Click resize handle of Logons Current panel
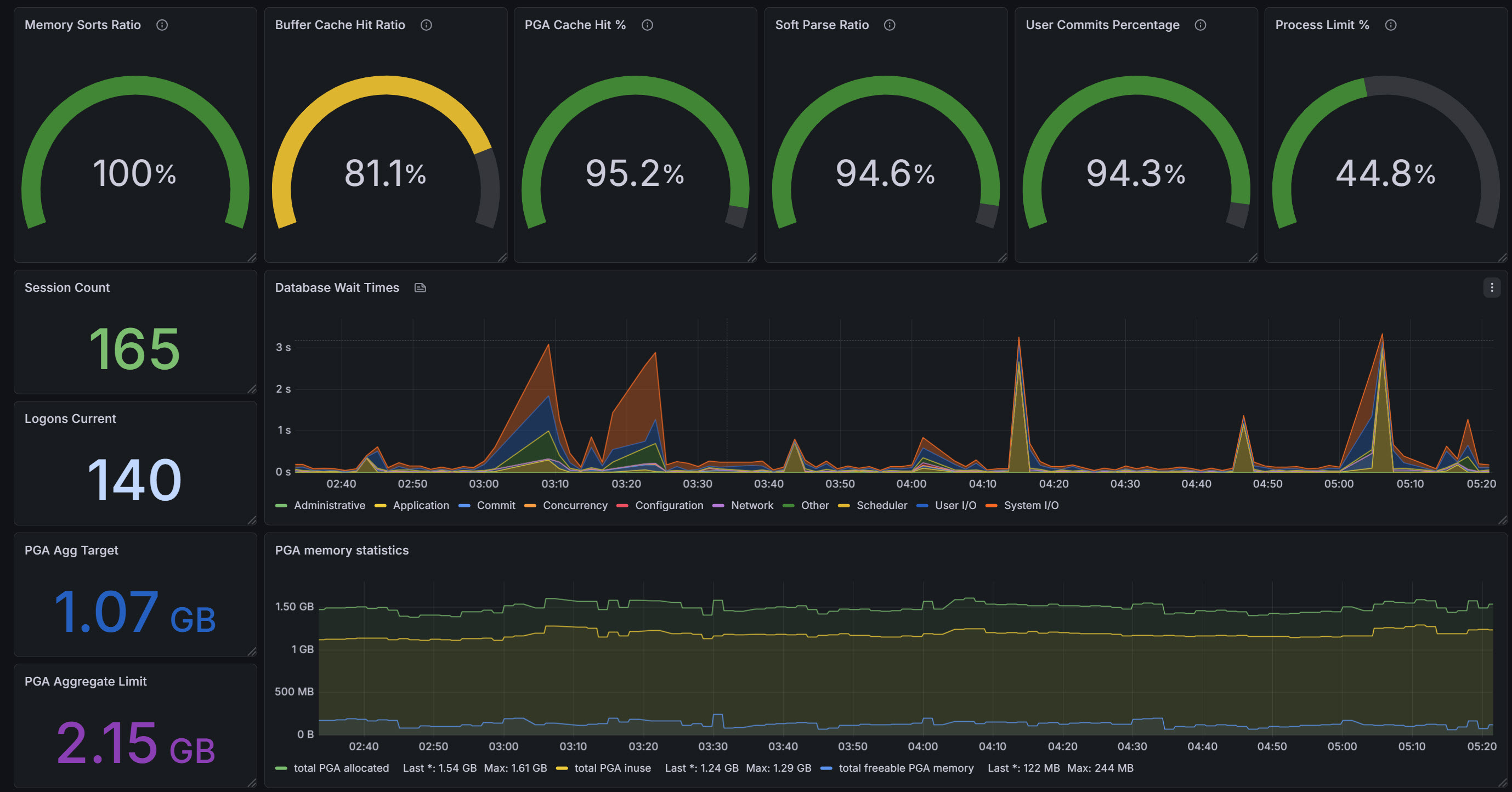The width and height of the screenshot is (1512, 792). pos(252,520)
